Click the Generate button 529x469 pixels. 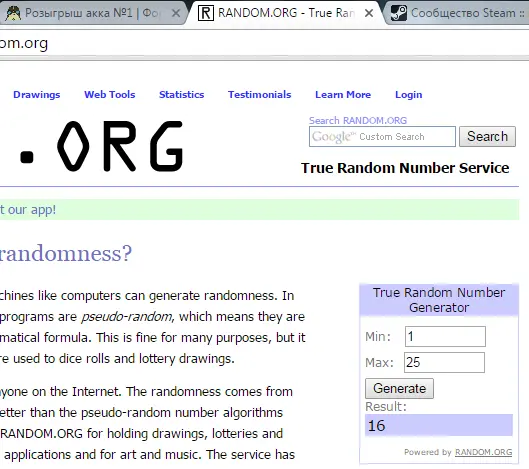point(399,388)
